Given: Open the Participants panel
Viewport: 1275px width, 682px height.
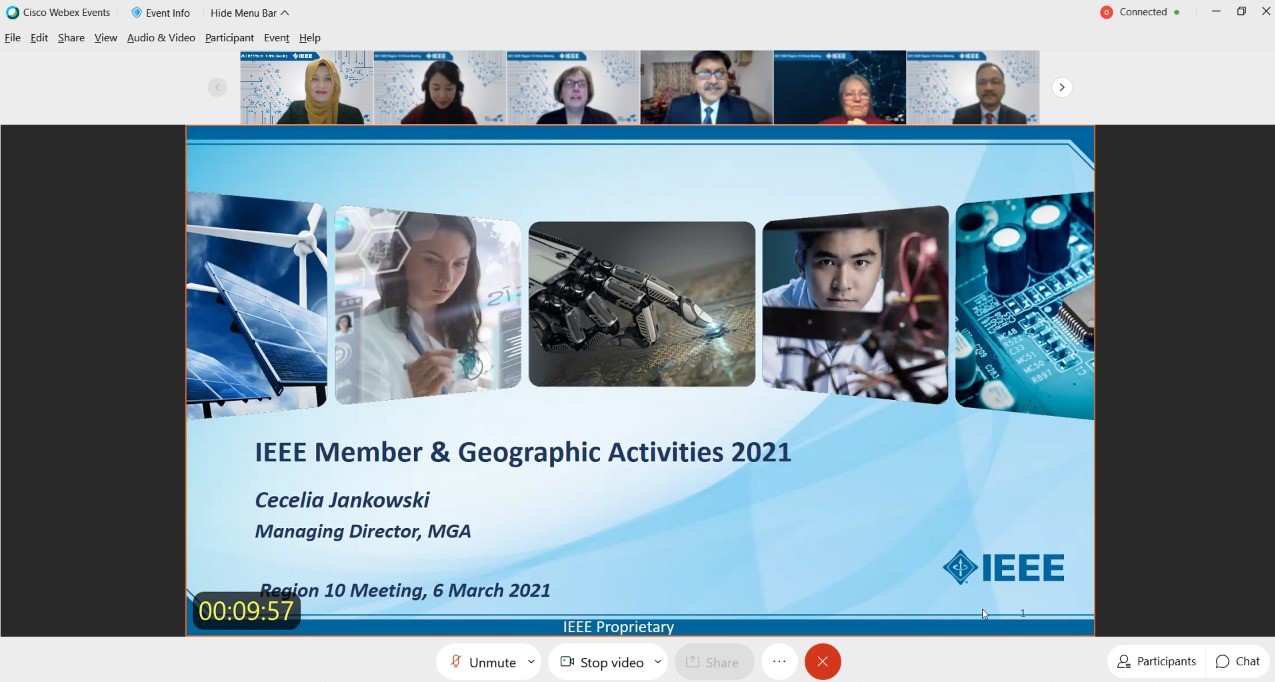Looking at the screenshot, I should click(x=1156, y=662).
